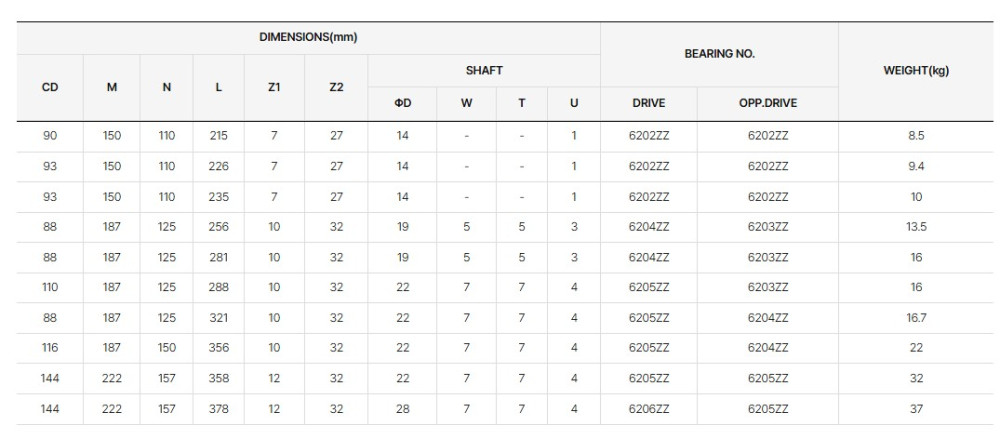
Task: Click the shaft diameter value 28
Action: tap(402, 409)
